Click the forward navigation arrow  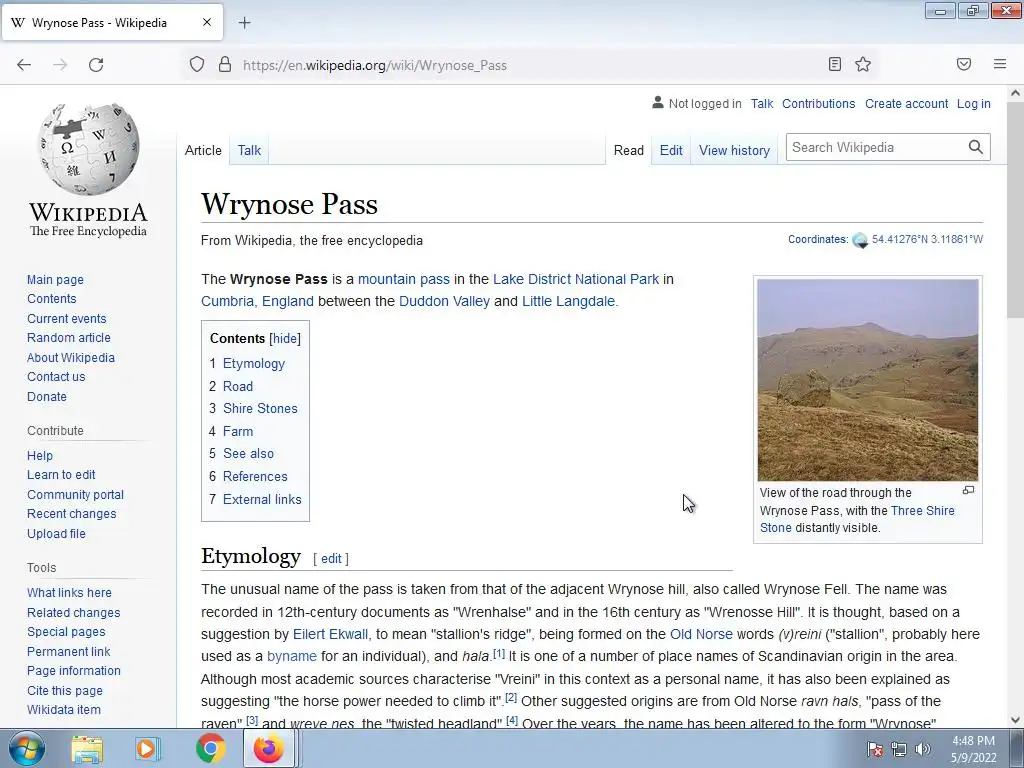click(x=60, y=65)
